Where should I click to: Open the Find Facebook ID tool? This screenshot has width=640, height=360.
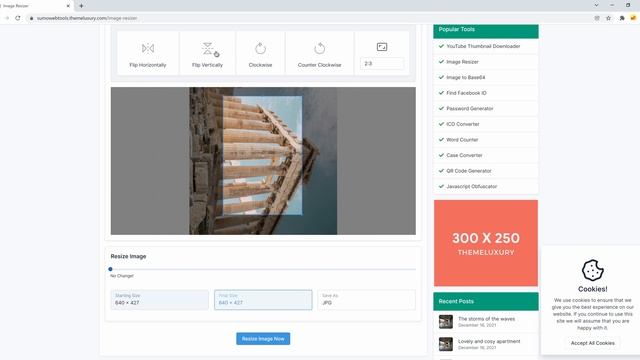coord(467,93)
